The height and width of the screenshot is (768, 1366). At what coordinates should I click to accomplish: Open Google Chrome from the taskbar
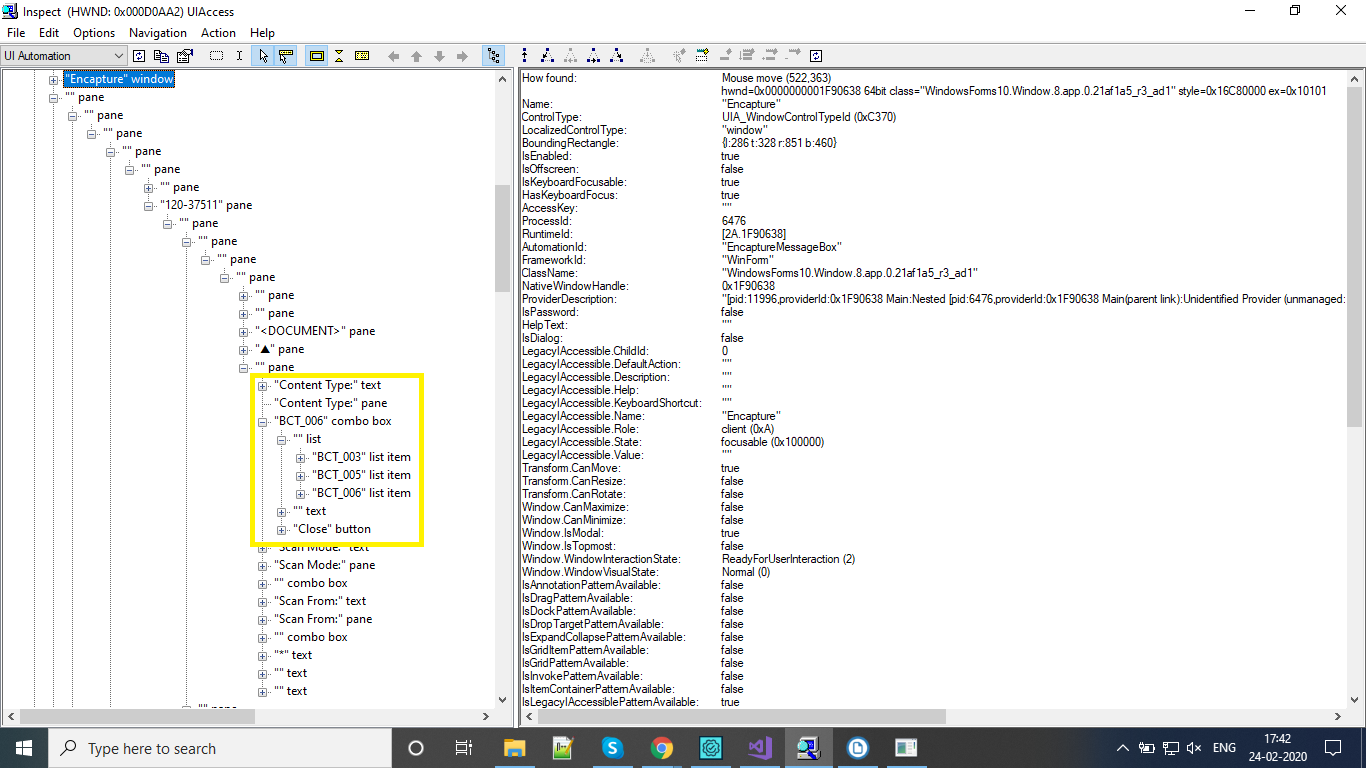(x=662, y=747)
